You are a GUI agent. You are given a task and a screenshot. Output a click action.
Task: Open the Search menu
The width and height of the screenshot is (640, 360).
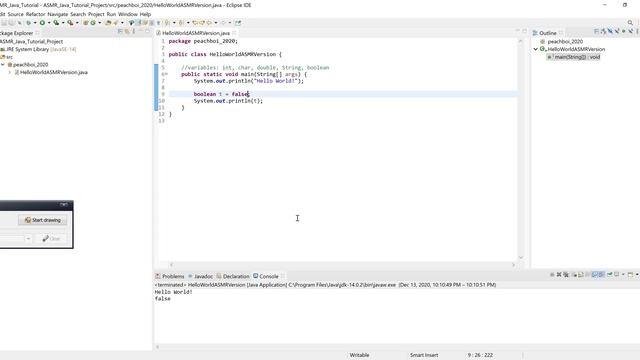[78, 14]
